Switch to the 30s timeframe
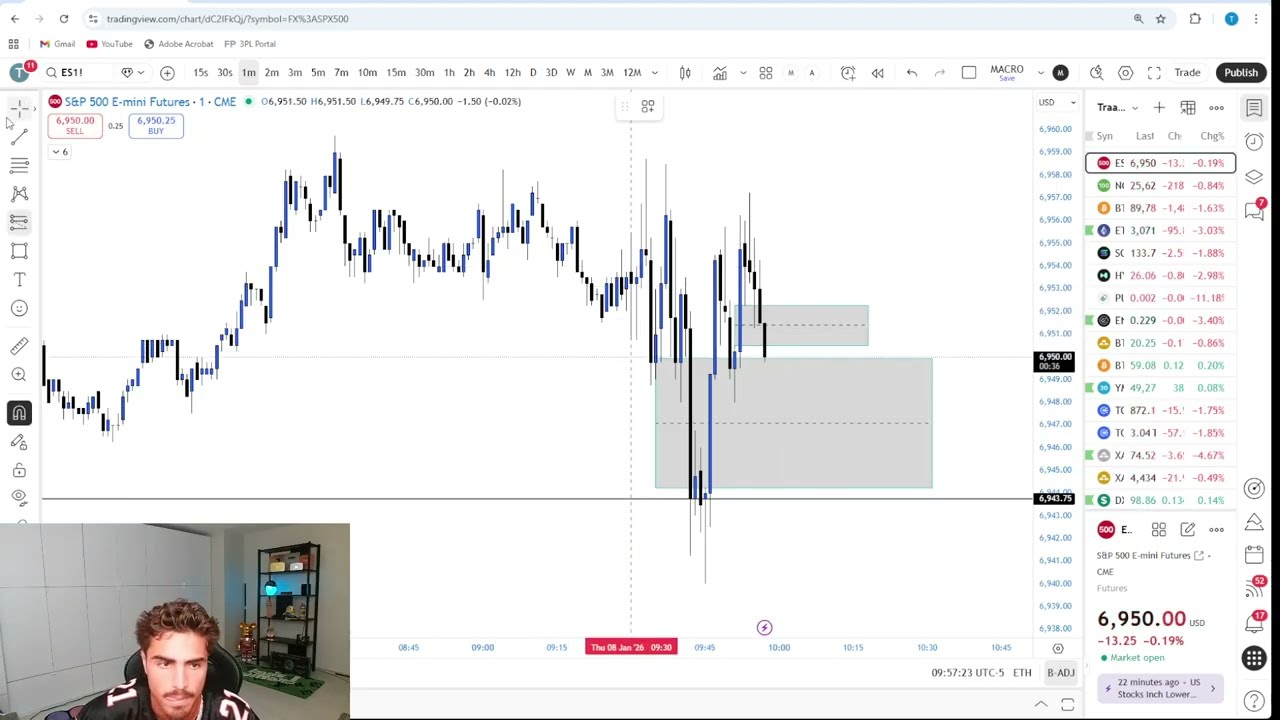This screenshot has width=1280, height=720. (225, 72)
